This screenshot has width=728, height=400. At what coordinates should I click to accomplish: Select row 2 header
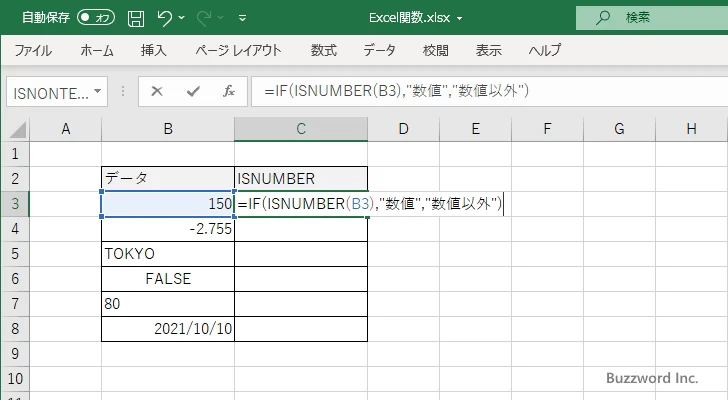tap(15, 179)
